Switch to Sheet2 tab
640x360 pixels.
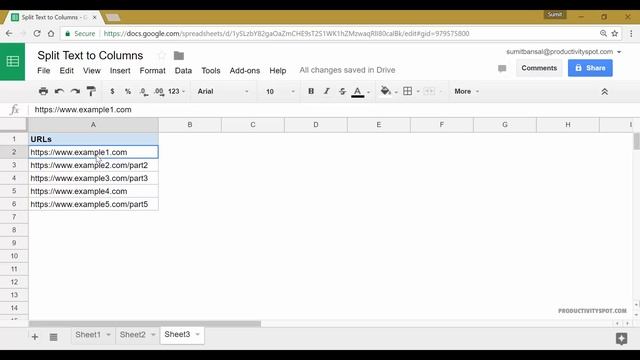tap(133, 335)
